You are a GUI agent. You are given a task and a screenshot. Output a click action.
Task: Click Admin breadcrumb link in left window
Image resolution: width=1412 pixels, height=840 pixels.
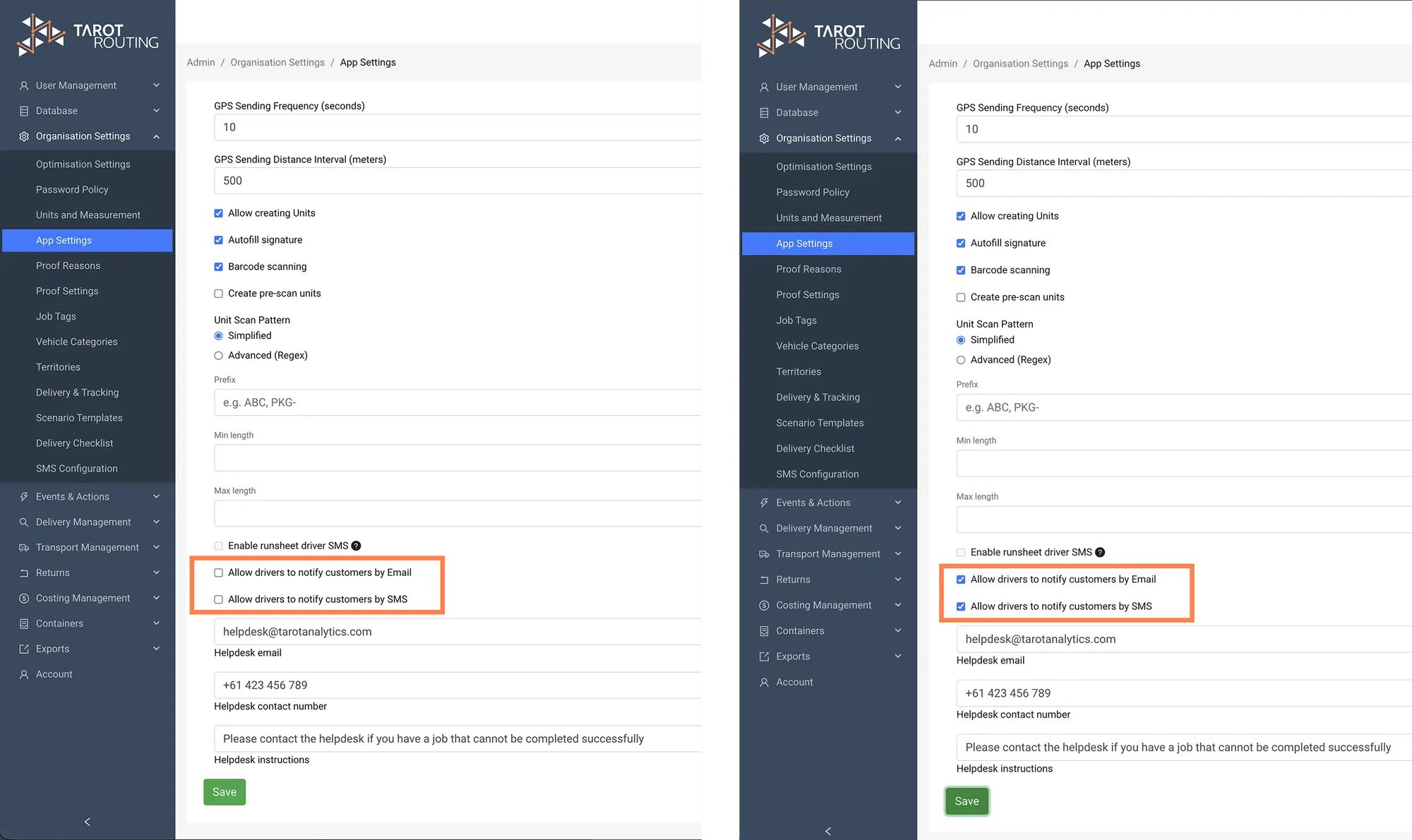(x=201, y=62)
